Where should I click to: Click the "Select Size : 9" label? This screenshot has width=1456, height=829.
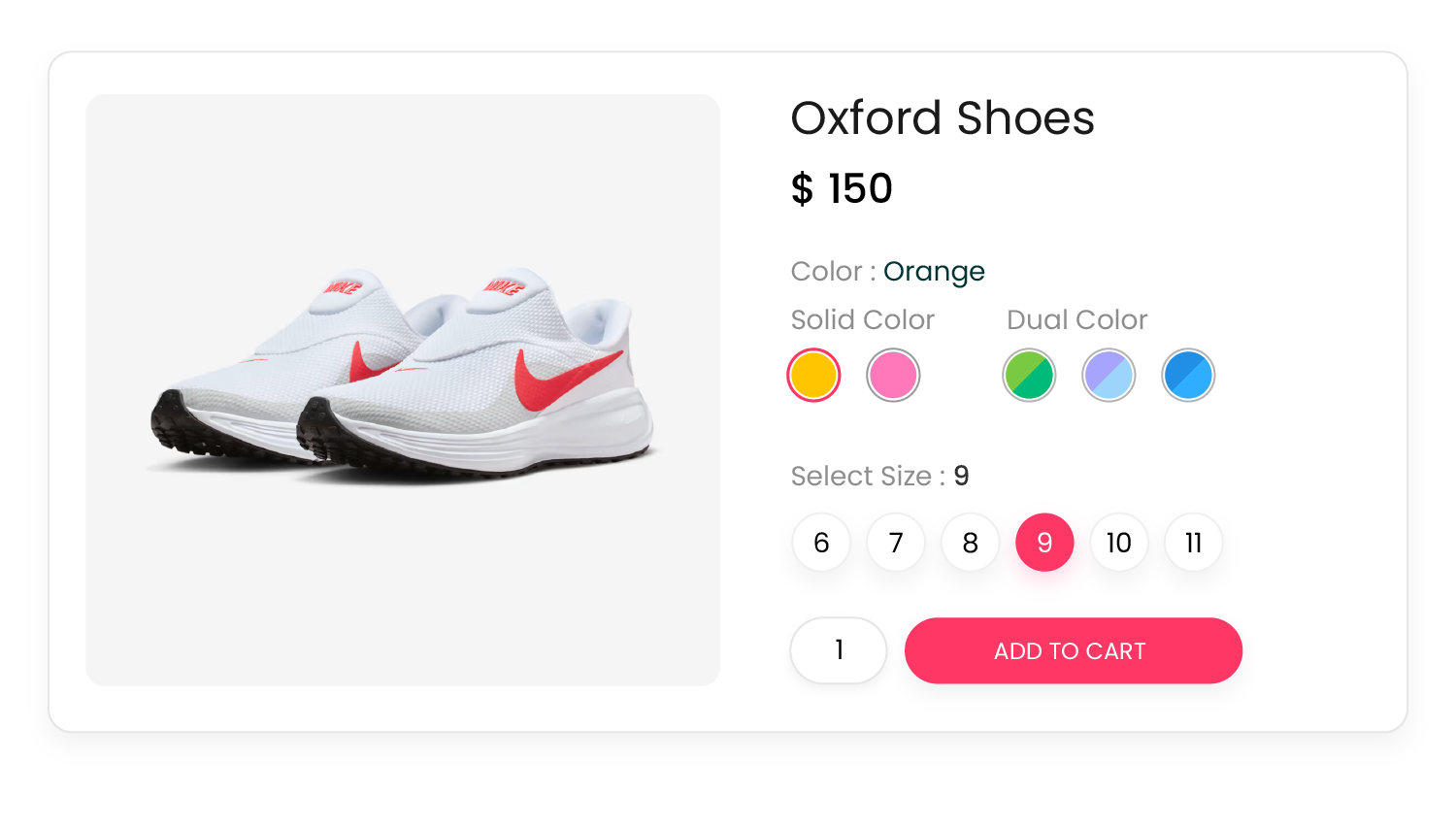coord(879,476)
